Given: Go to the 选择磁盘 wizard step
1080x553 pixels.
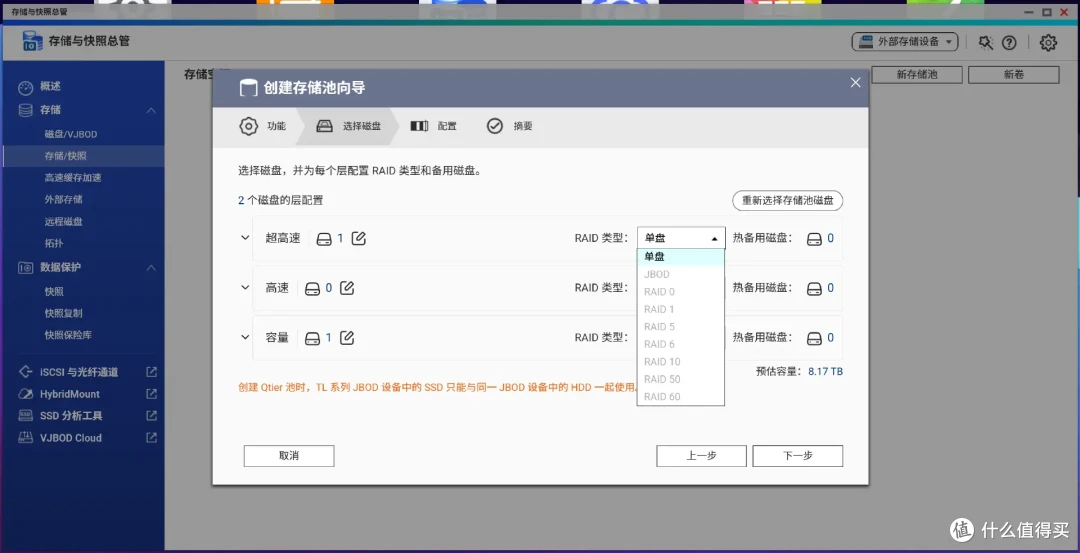Looking at the screenshot, I should click(349, 126).
